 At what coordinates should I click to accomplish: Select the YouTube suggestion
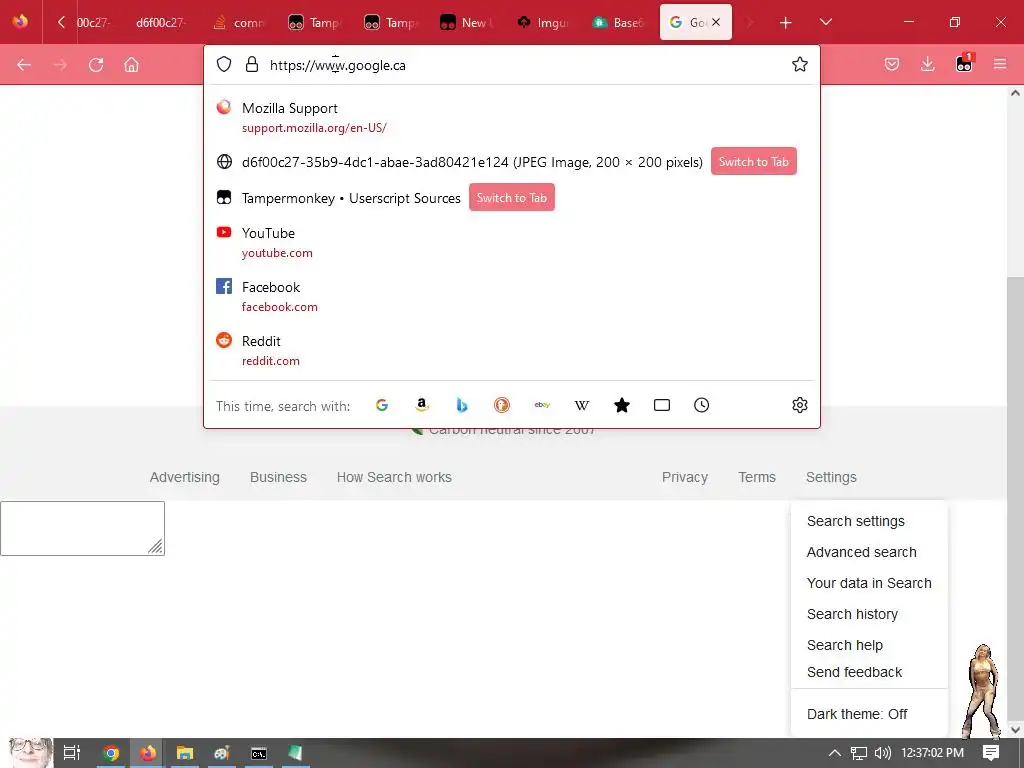tap(512, 242)
